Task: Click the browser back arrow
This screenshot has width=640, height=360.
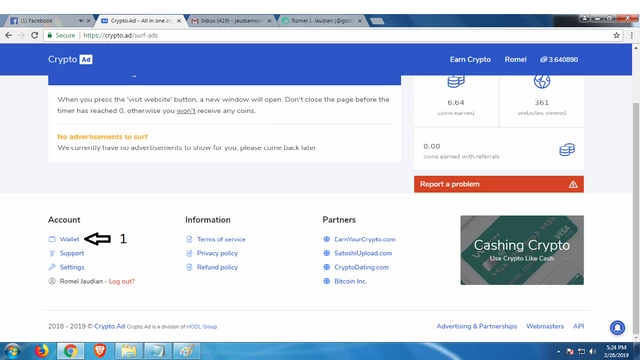Action: tap(9, 36)
